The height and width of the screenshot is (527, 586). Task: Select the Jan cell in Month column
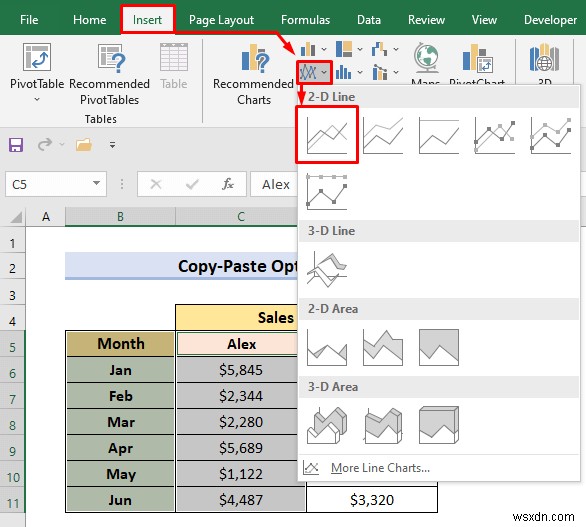[120, 370]
